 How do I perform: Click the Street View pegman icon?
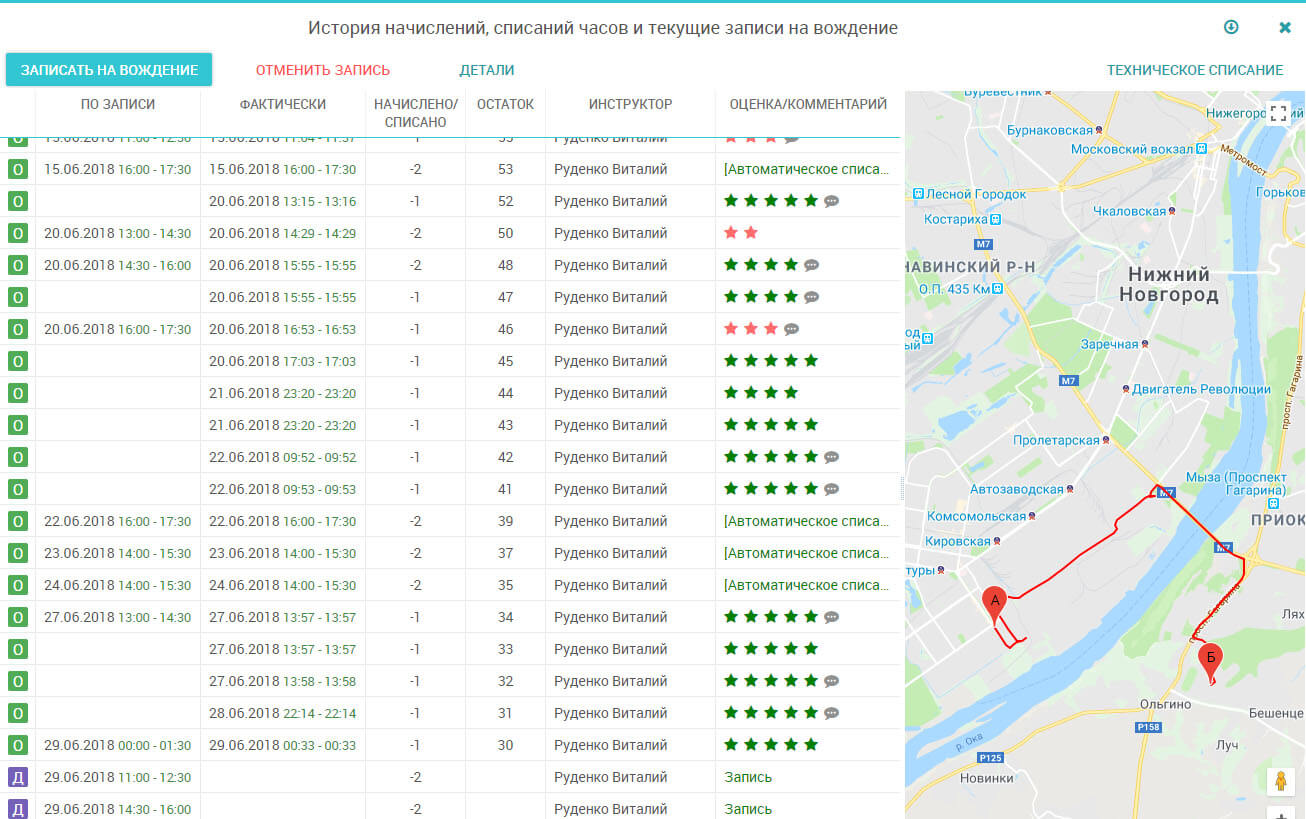(x=1280, y=781)
